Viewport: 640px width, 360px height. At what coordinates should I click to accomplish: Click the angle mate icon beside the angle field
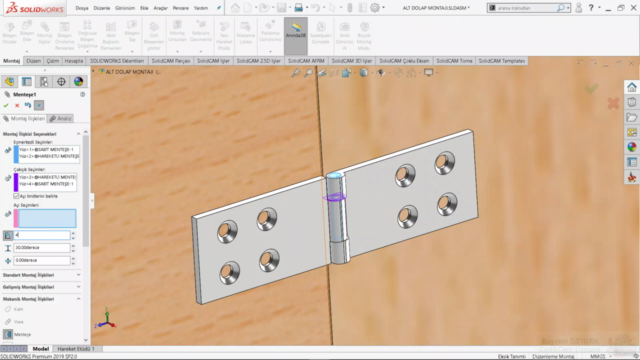(x=8, y=235)
